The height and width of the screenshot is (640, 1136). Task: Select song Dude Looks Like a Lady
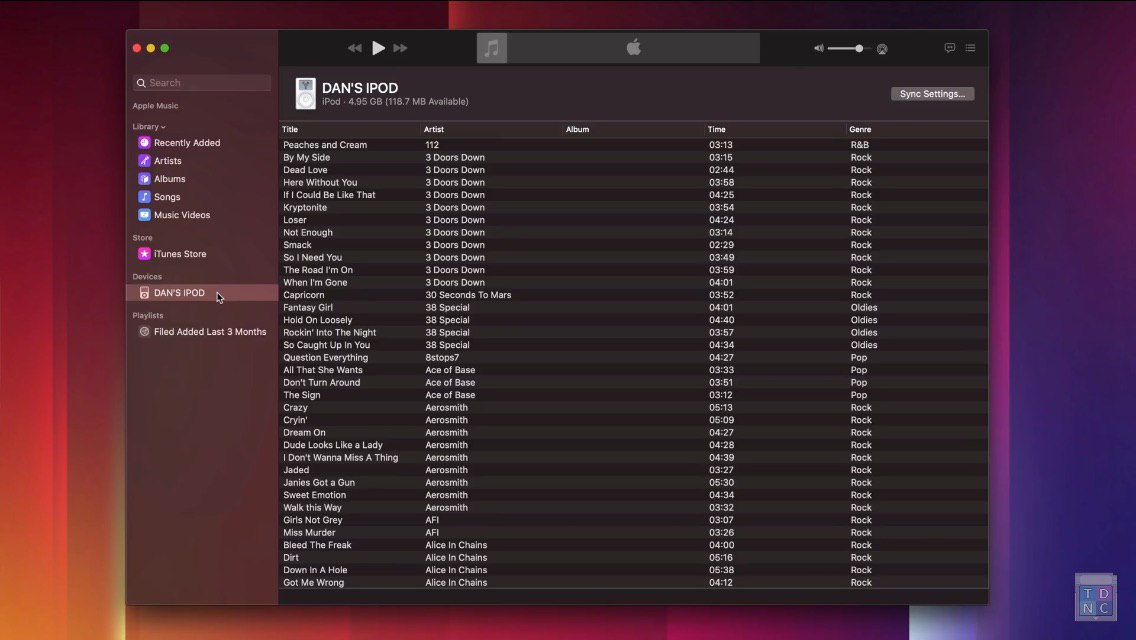(x=333, y=445)
